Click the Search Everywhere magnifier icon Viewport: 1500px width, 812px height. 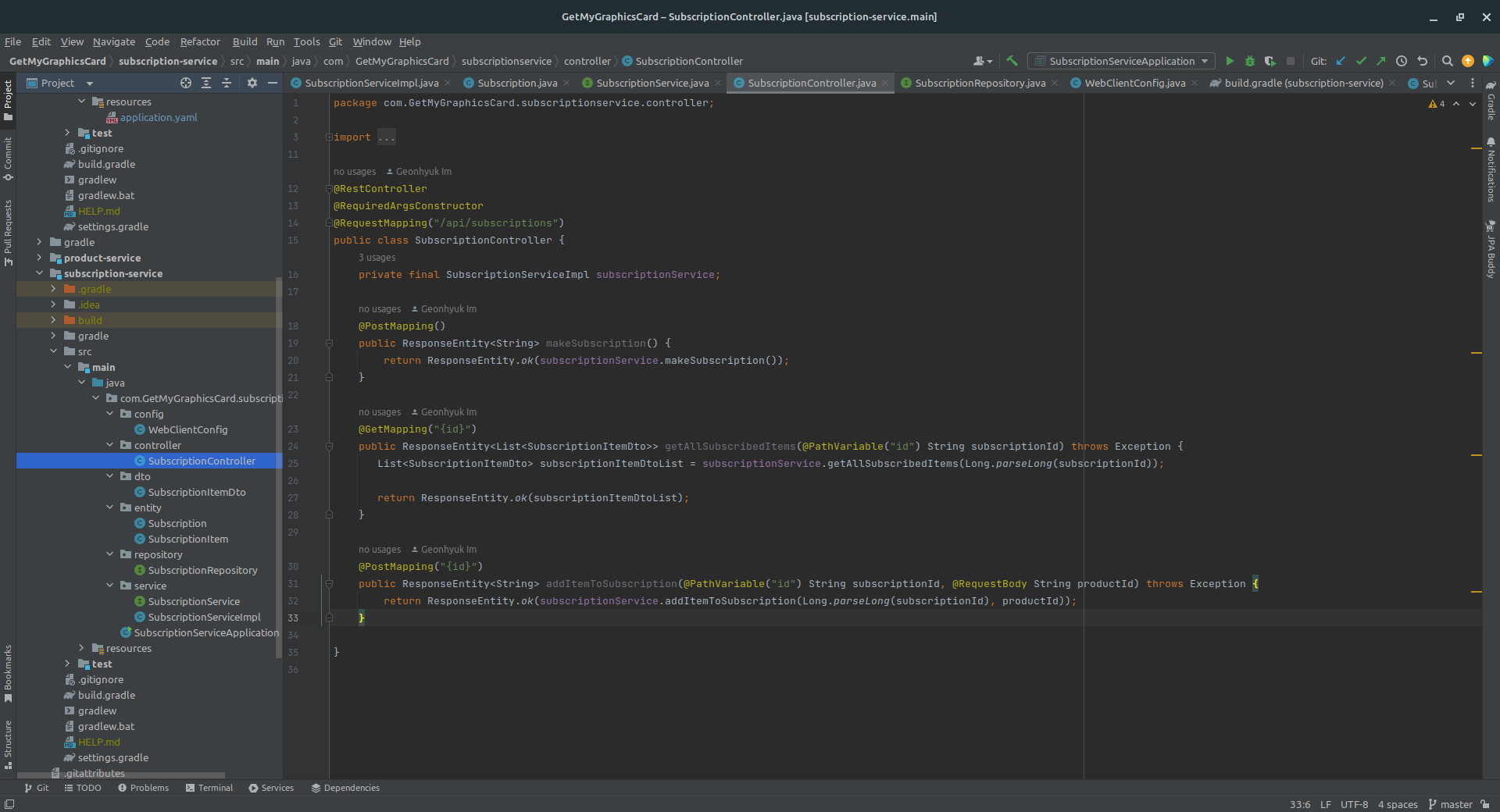(1447, 61)
